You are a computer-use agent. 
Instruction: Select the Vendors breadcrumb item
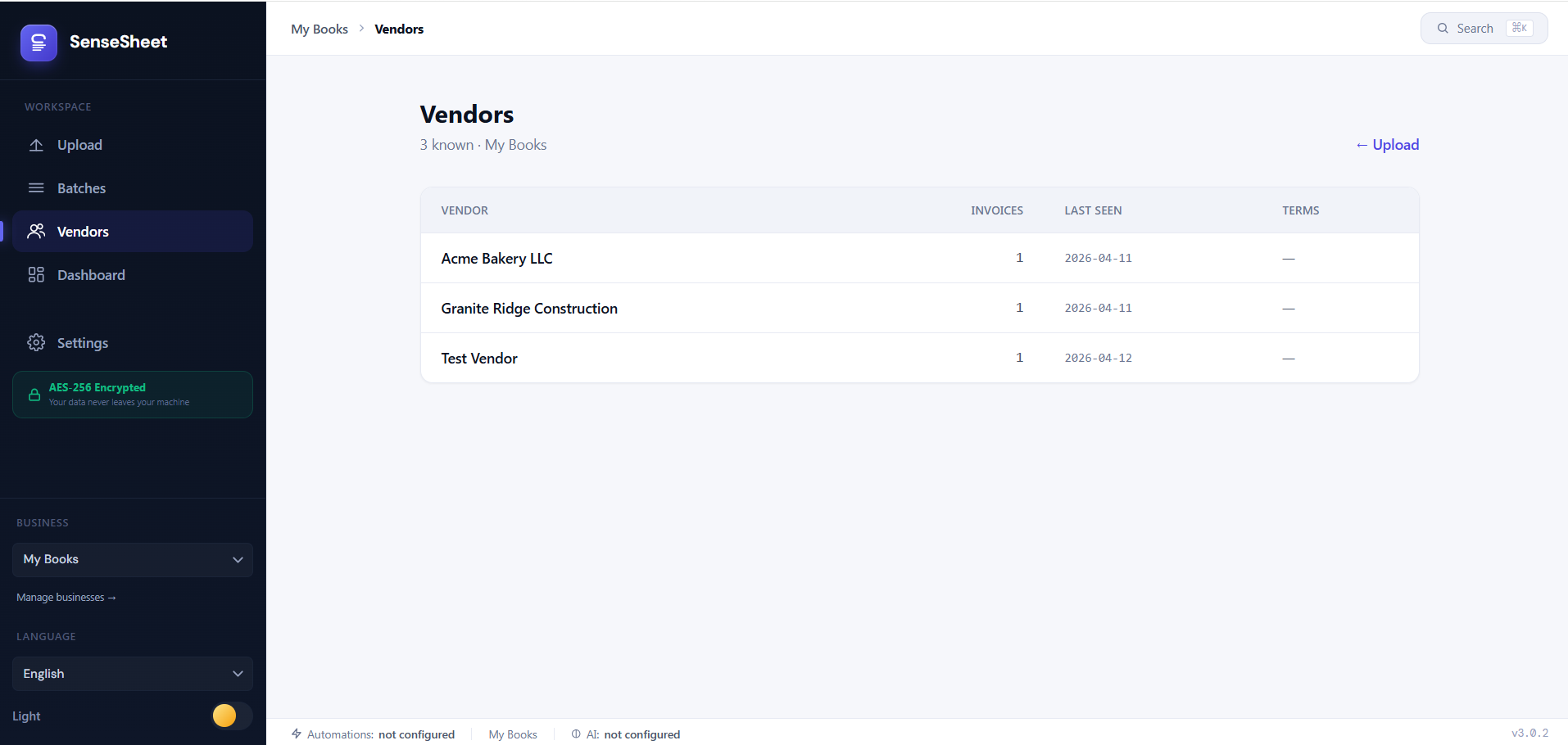(x=399, y=29)
